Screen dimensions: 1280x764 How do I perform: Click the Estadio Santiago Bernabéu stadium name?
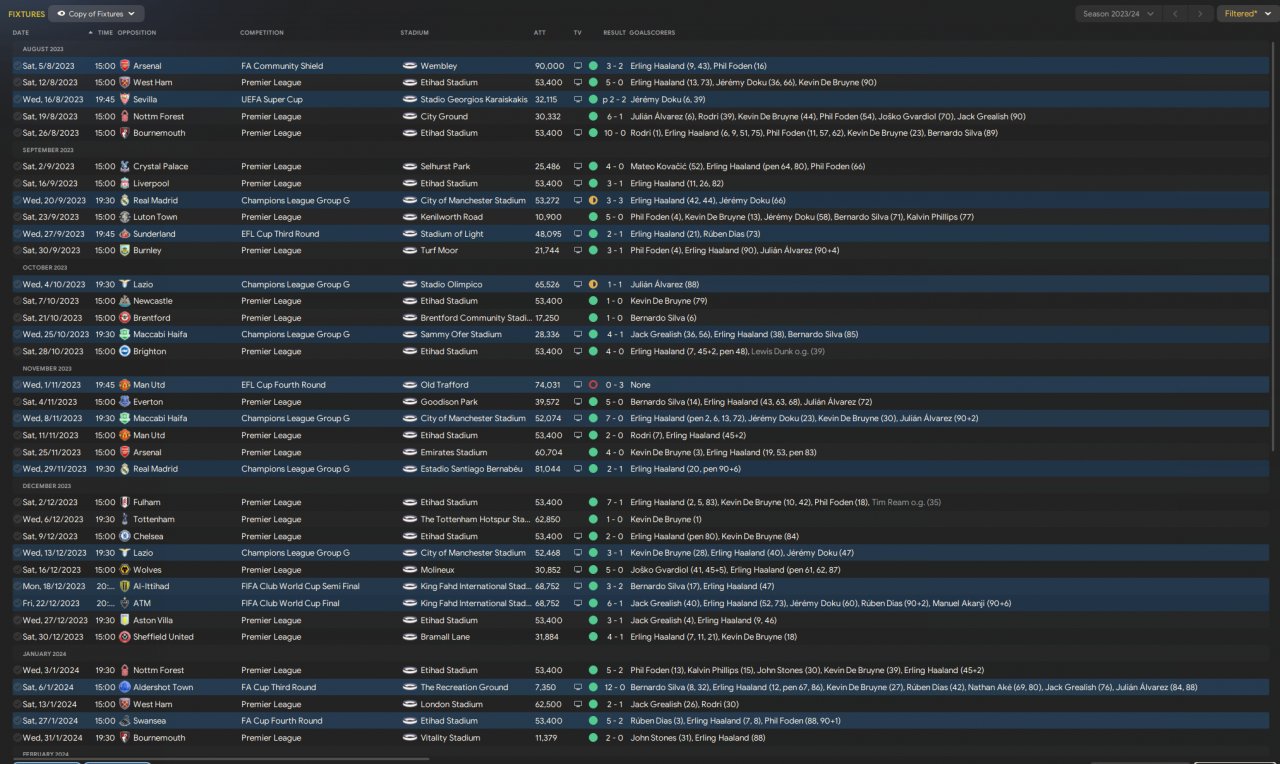pos(470,469)
